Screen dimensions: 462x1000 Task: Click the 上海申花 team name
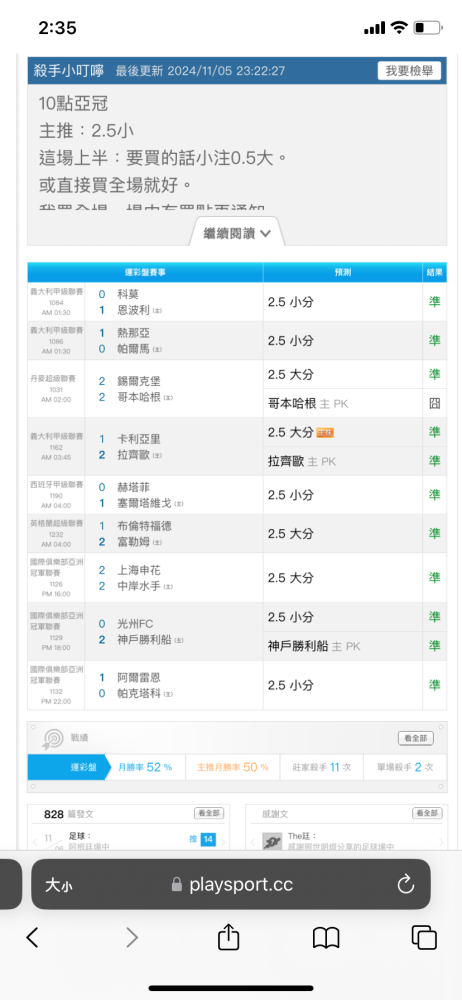tap(139, 570)
